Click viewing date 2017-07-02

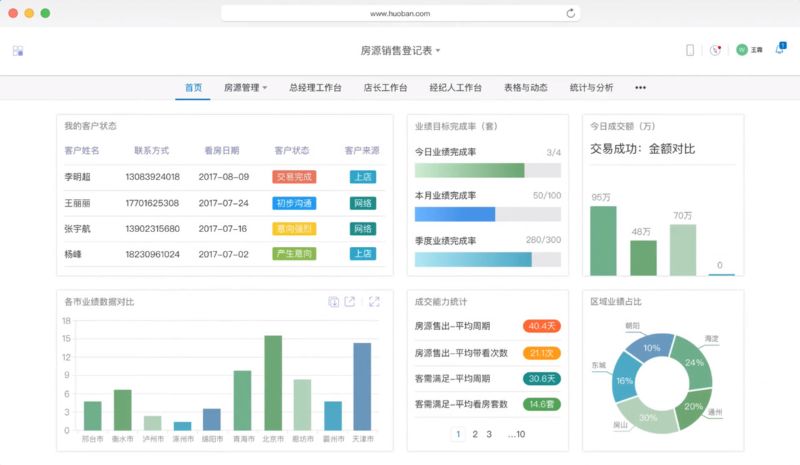click(x=223, y=254)
